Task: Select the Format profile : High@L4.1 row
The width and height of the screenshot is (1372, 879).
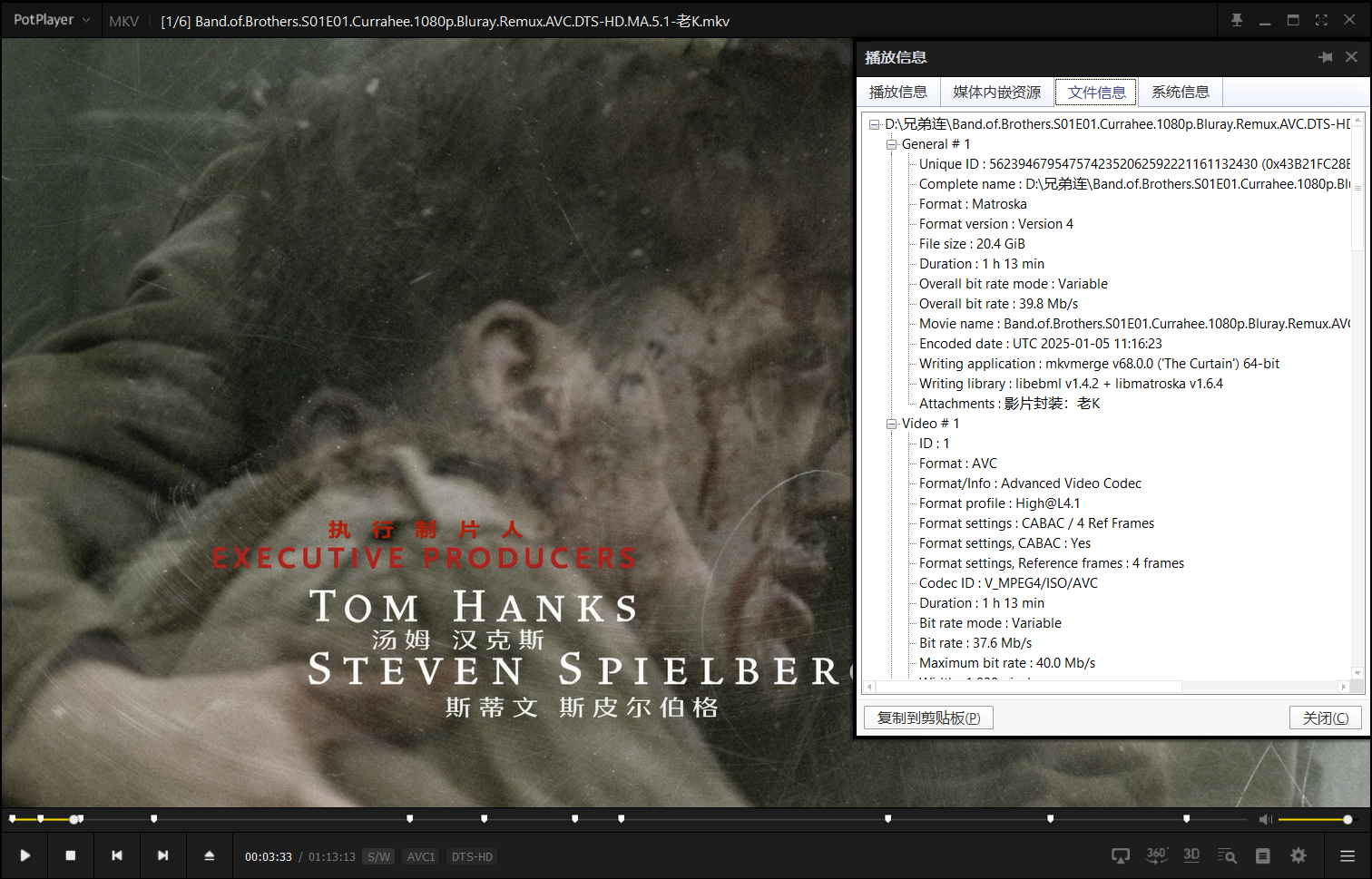Action: point(999,503)
